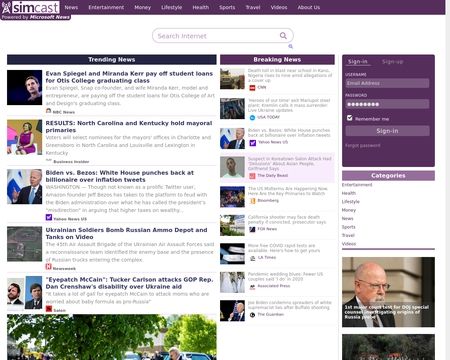The width and height of the screenshot is (450, 360).
Task: Open Sports in Categories list
Action: tap(349, 227)
